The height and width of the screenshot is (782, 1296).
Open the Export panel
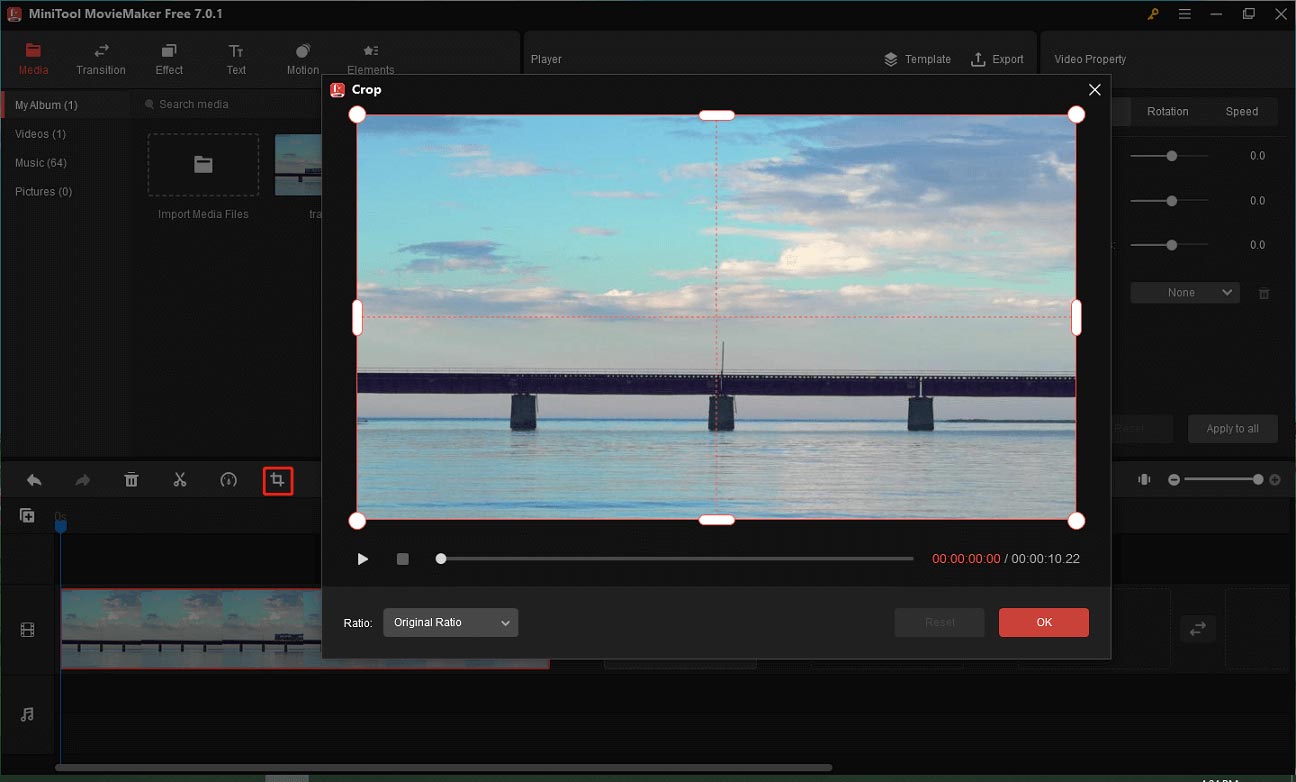click(x=998, y=59)
